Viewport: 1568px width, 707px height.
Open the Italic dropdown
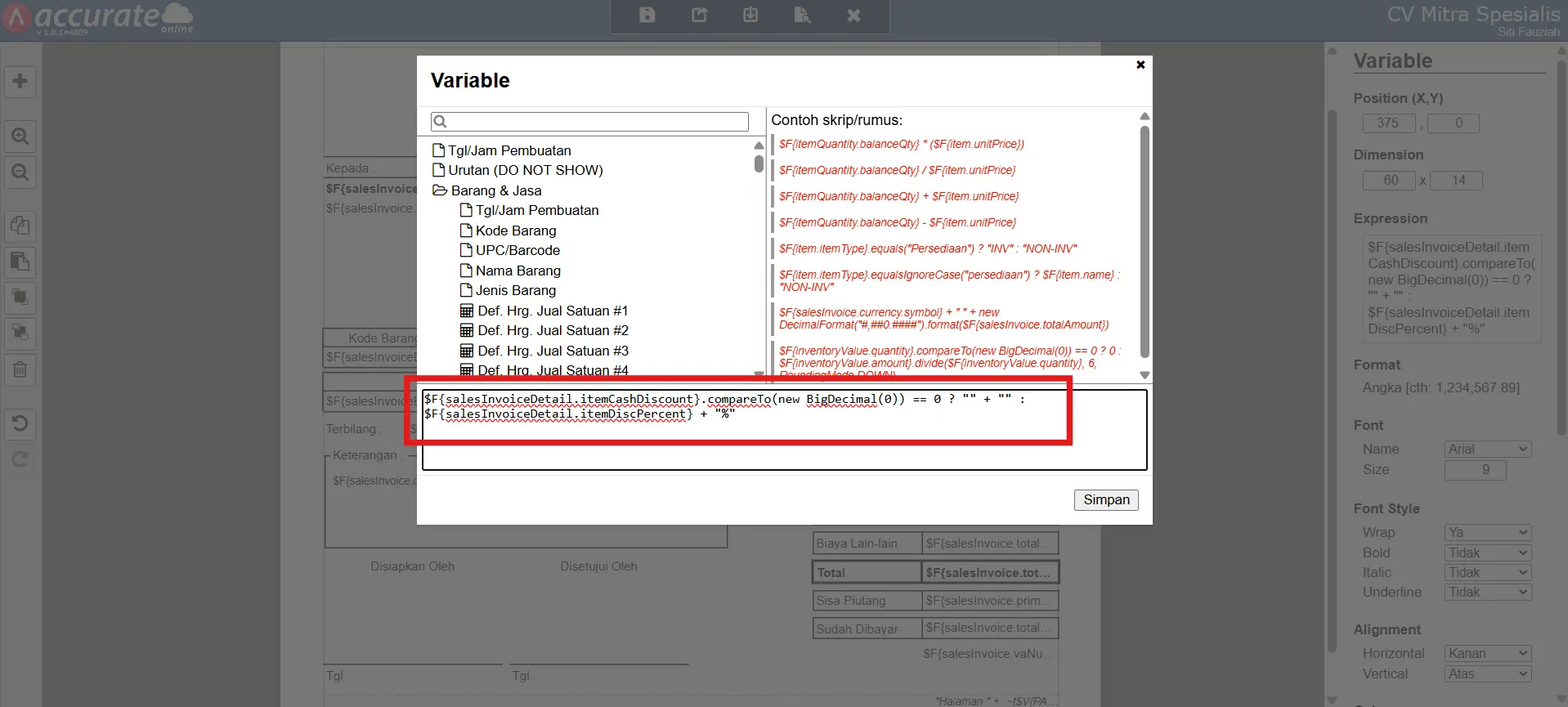click(x=1488, y=572)
